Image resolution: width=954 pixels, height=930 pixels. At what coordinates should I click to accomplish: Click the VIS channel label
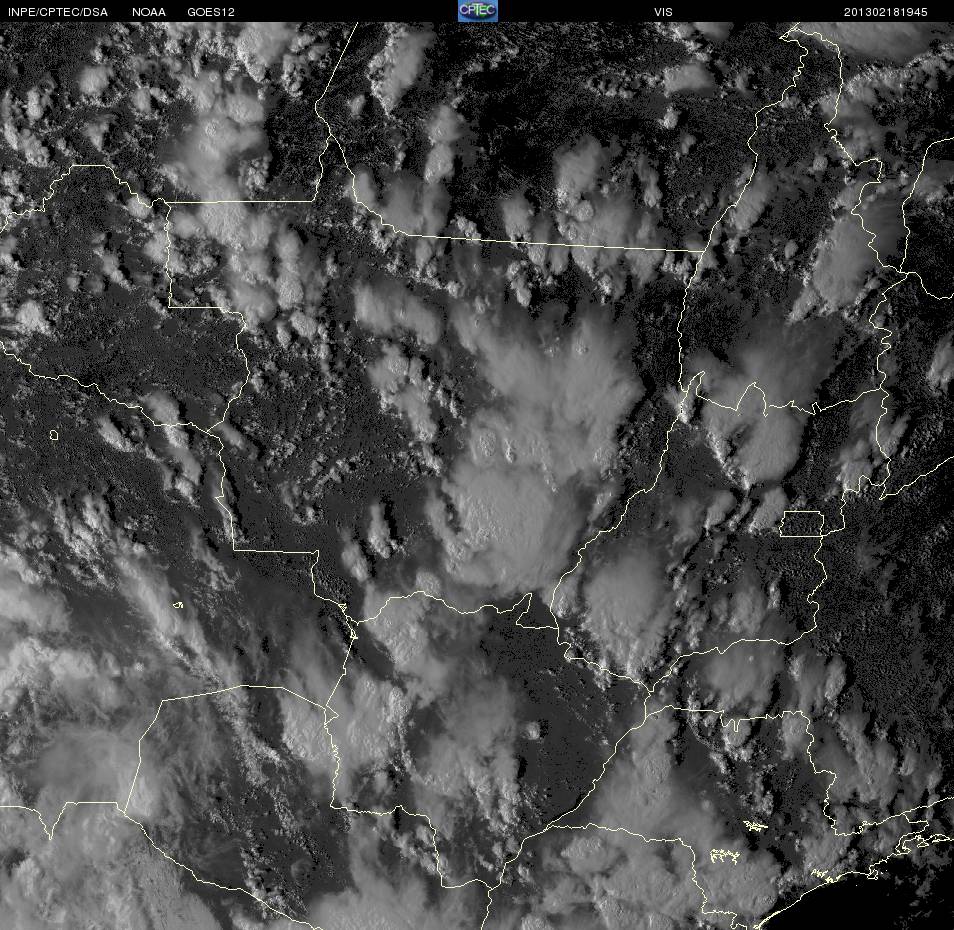click(x=663, y=12)
